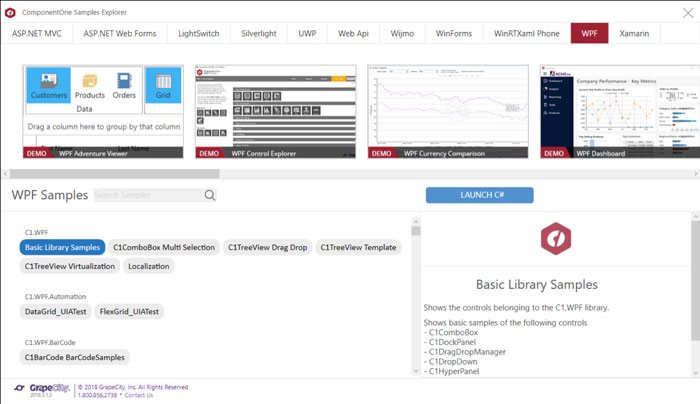Open the WPF Adventure Viewer demo thumbnail
700x404 pixels.
pos(103,112)
